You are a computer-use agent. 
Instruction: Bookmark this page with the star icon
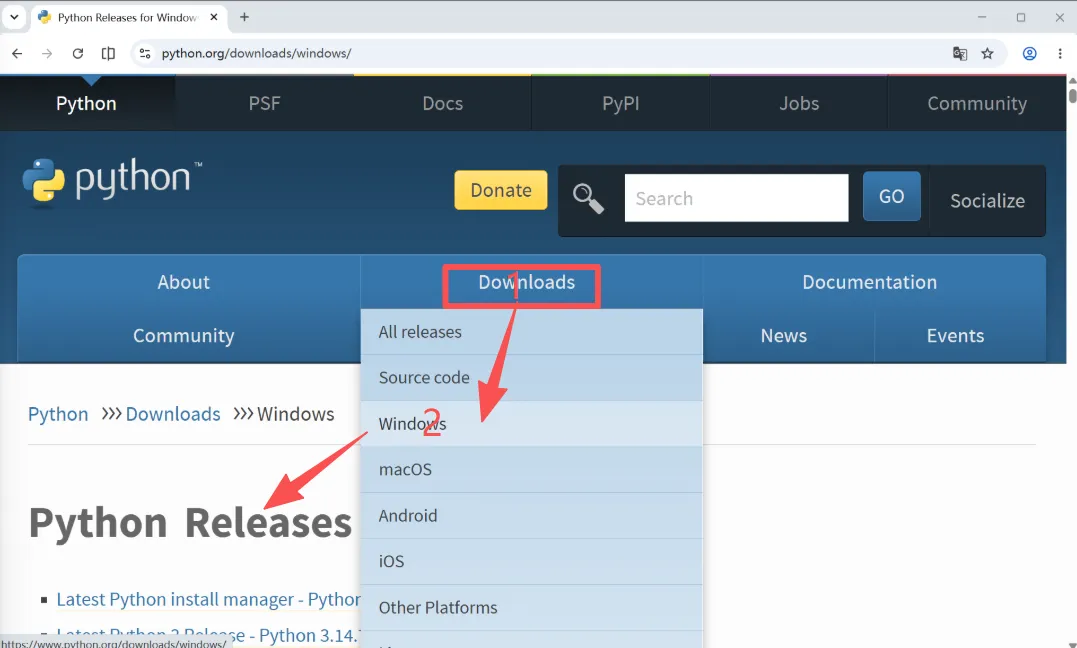[987, 54]
